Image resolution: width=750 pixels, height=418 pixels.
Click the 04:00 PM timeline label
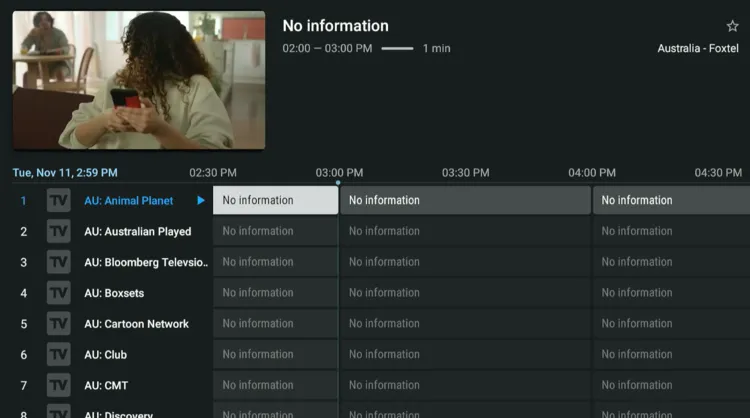tap(592, 173)
